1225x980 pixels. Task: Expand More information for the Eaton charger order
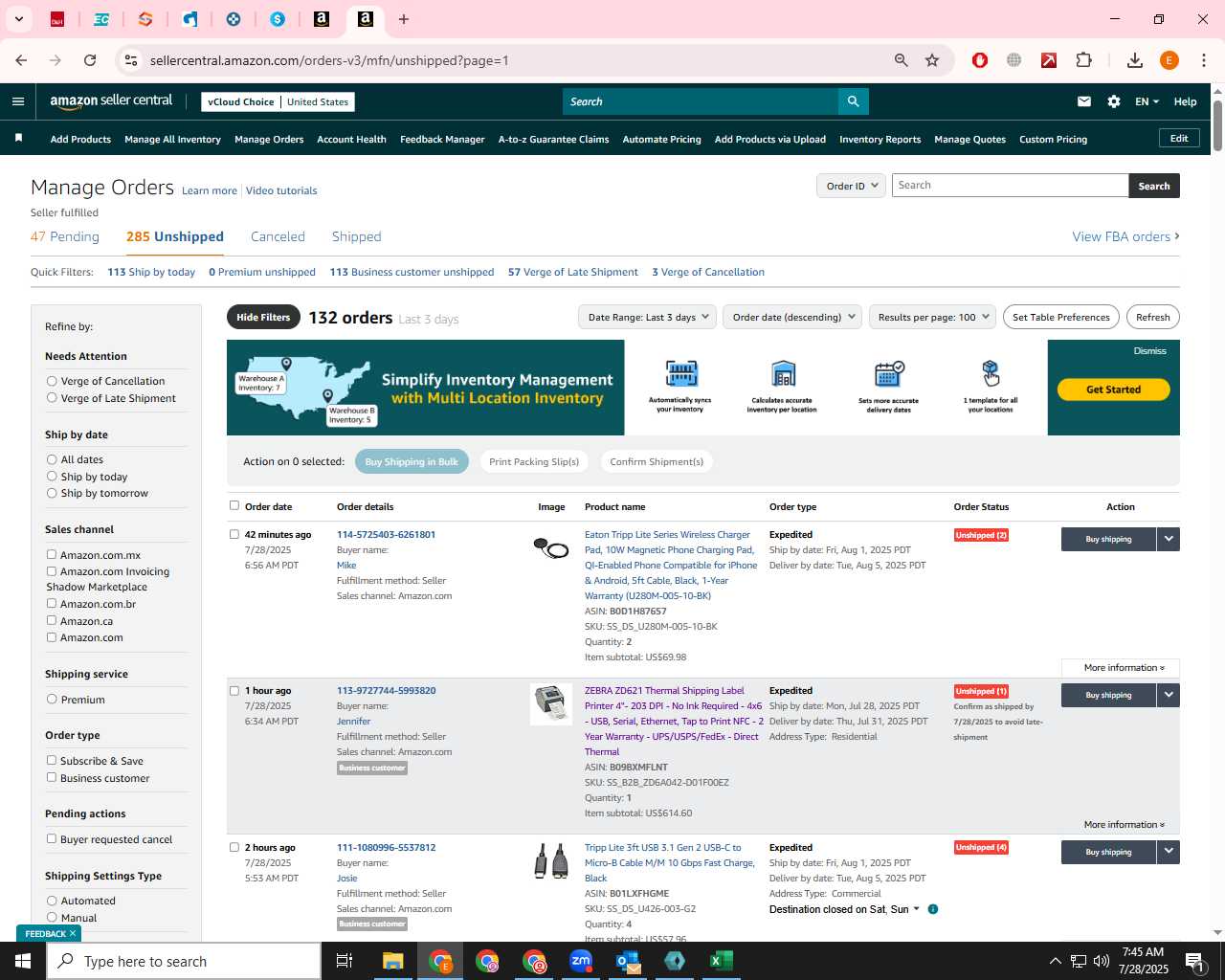pos(1124,668)
